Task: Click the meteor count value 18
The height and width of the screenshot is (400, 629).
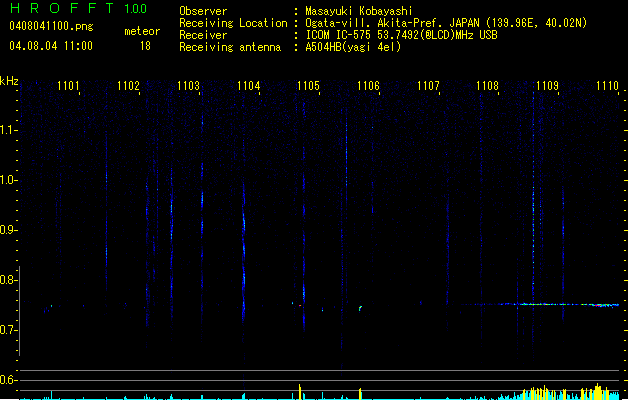Action: [x=145, y=46]
